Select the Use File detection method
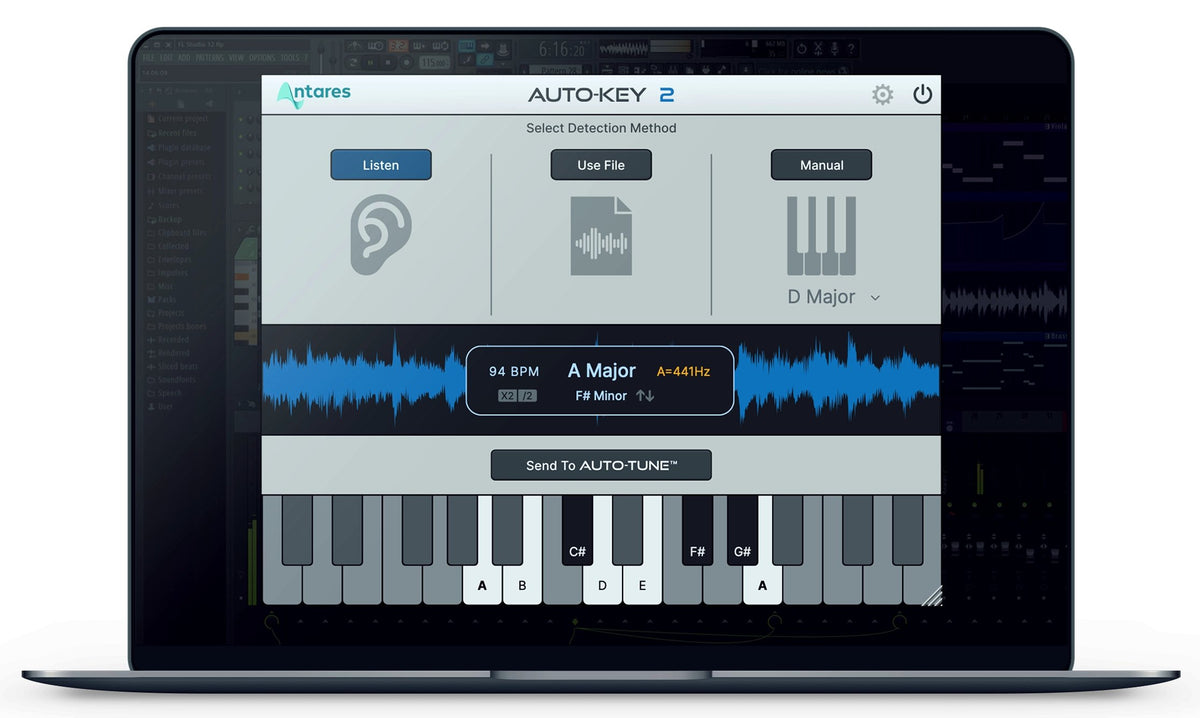The height and width of the screenshot is (718, 1200). pos(600,164)
